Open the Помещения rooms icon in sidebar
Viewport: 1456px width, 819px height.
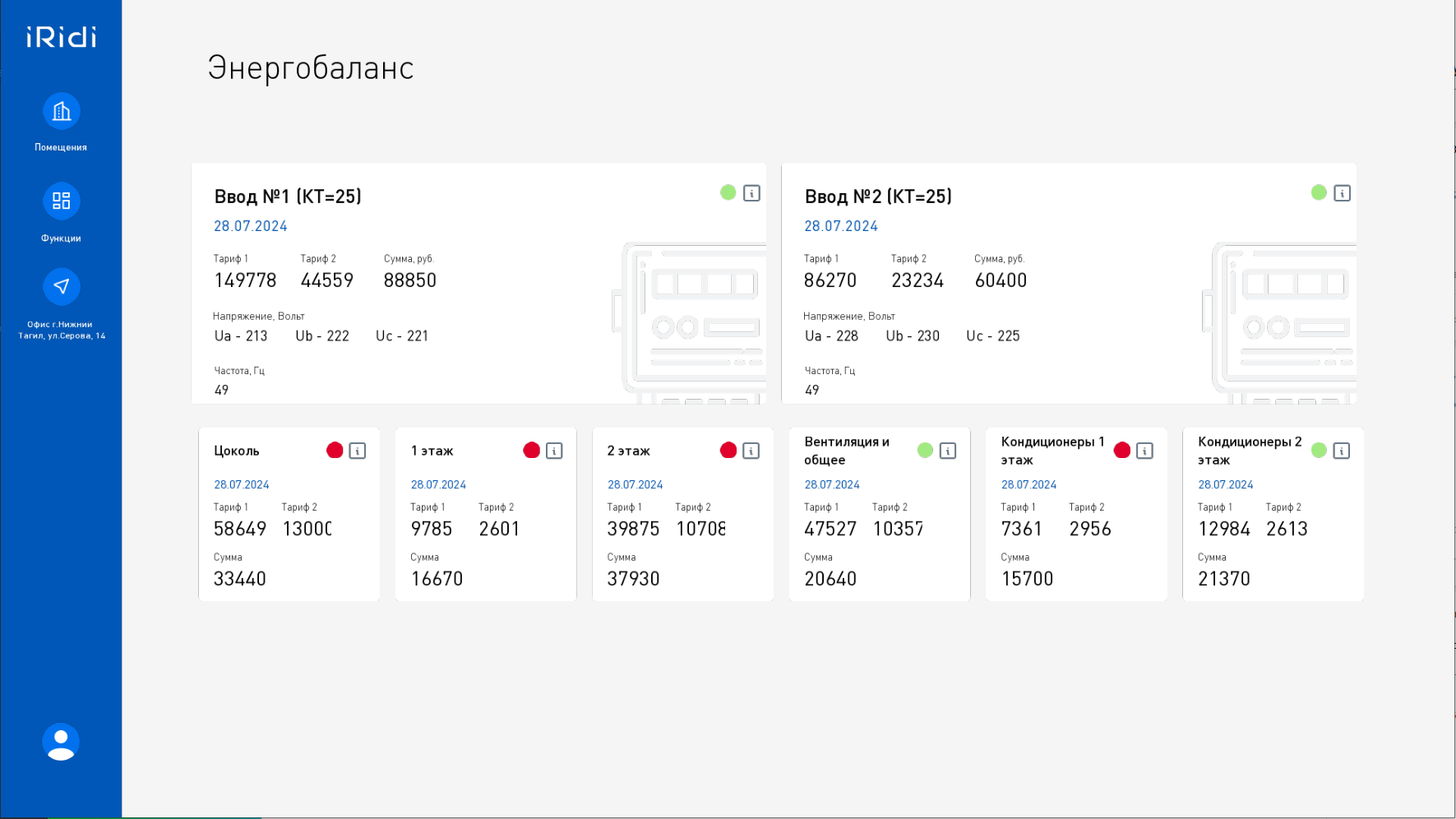tap(61, 112)
